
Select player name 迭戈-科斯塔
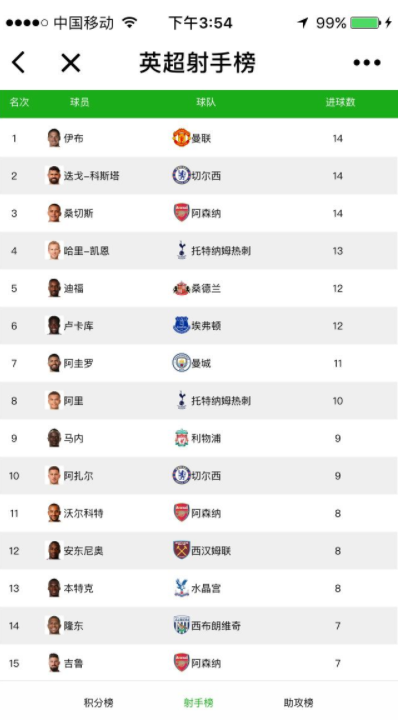pyautogui.click(x=91, y=176)
